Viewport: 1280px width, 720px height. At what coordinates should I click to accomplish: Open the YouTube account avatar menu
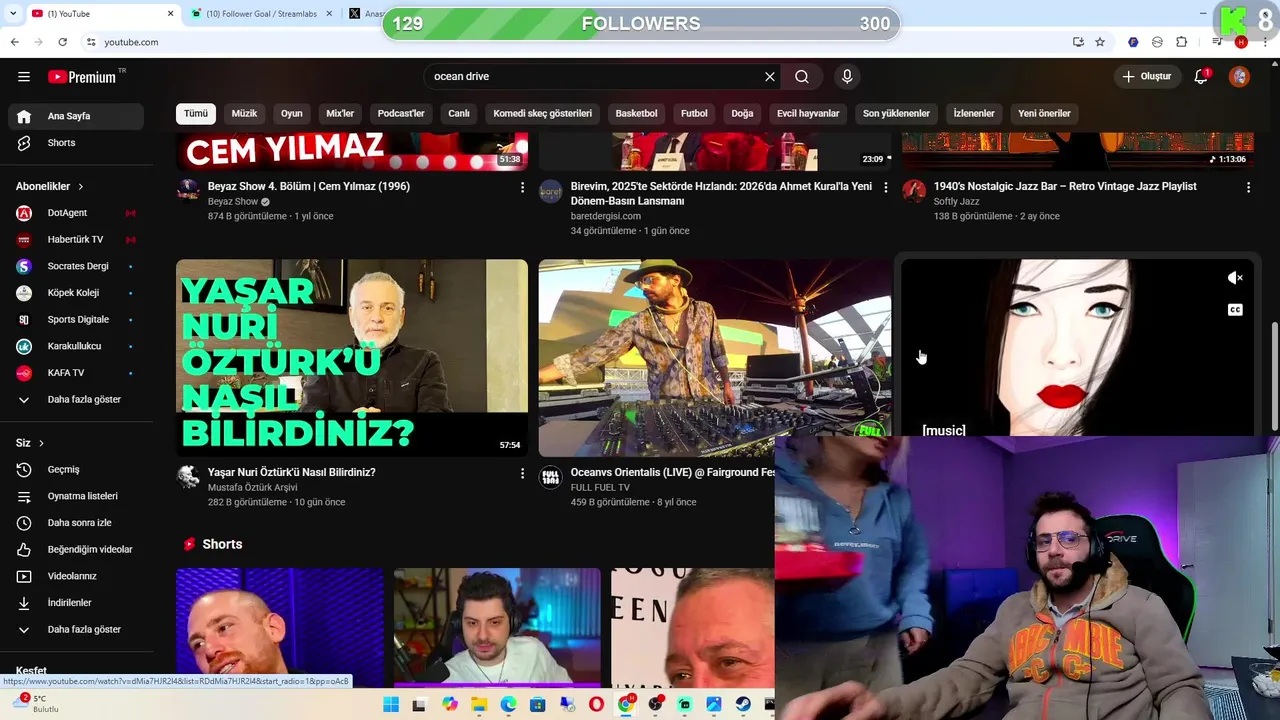[x=1239, y=76]
